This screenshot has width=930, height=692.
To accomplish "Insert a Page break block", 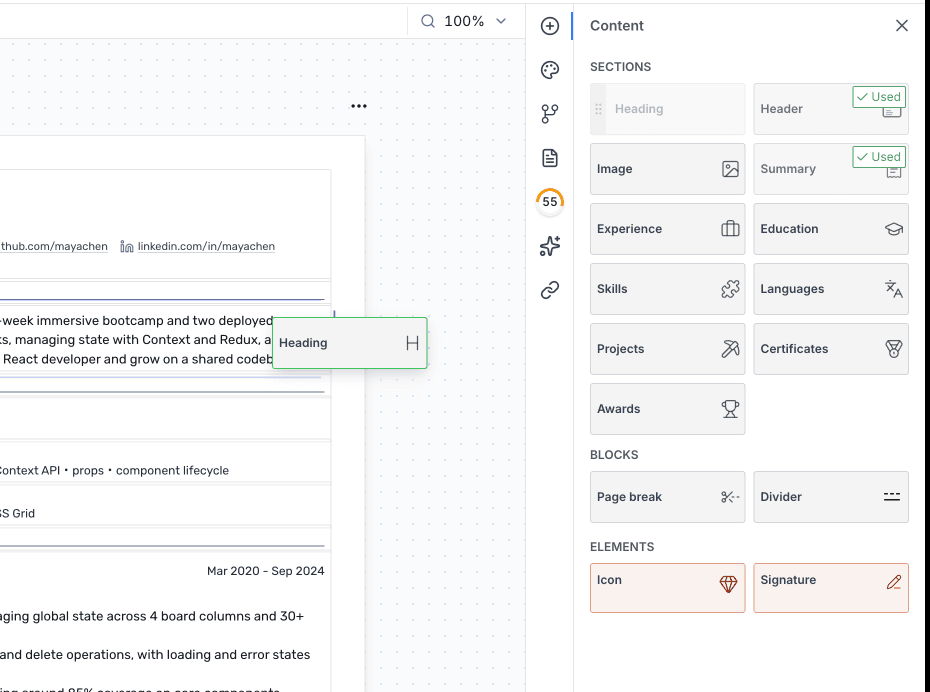I will [x=667, y=497].
